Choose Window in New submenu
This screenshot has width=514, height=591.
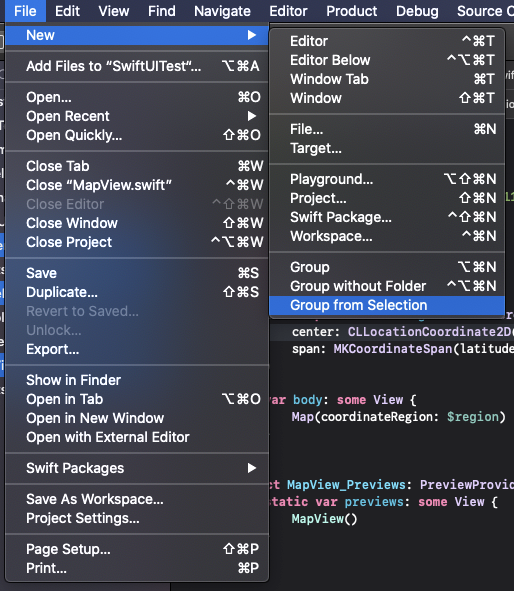[x=387, y=98]
